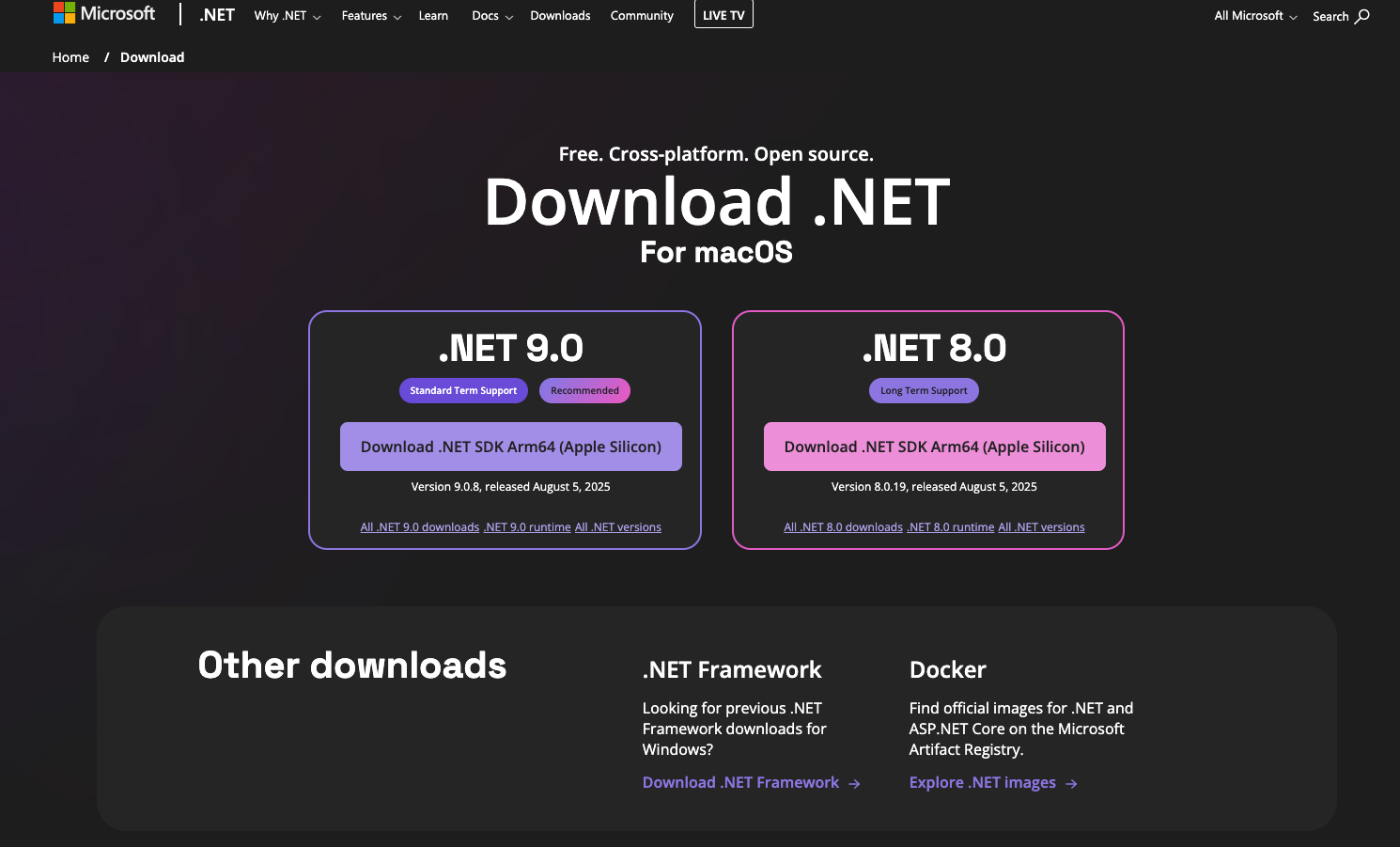
Task: Open the .NET 8.0 runtime link
Action: 951,526
